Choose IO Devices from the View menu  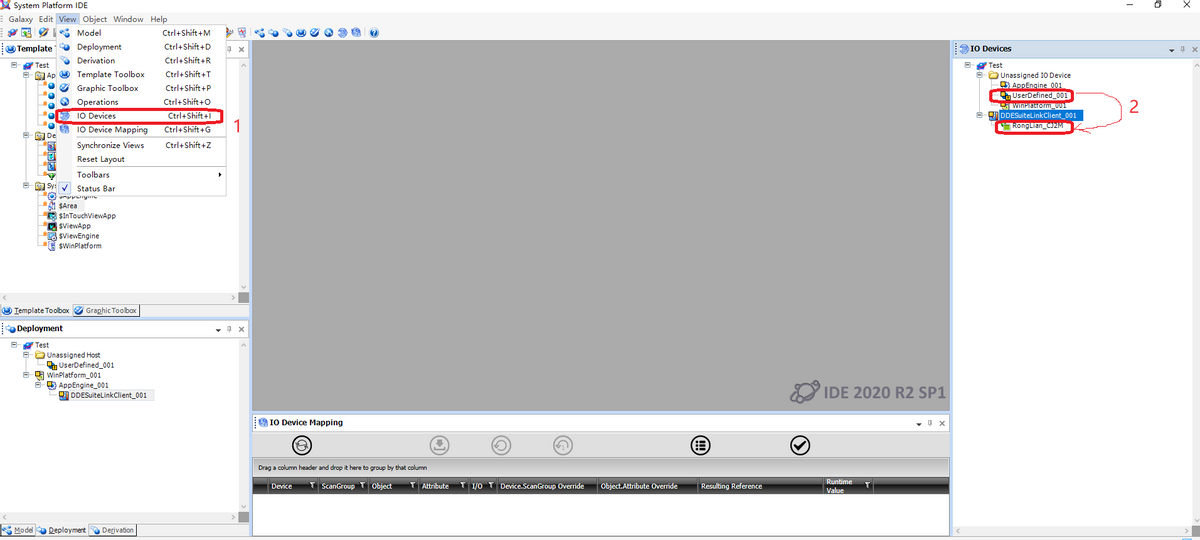click(x=97, y=116)
